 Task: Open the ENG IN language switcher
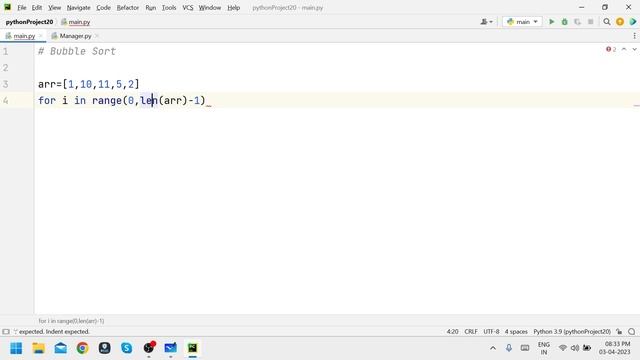point(544,348)
